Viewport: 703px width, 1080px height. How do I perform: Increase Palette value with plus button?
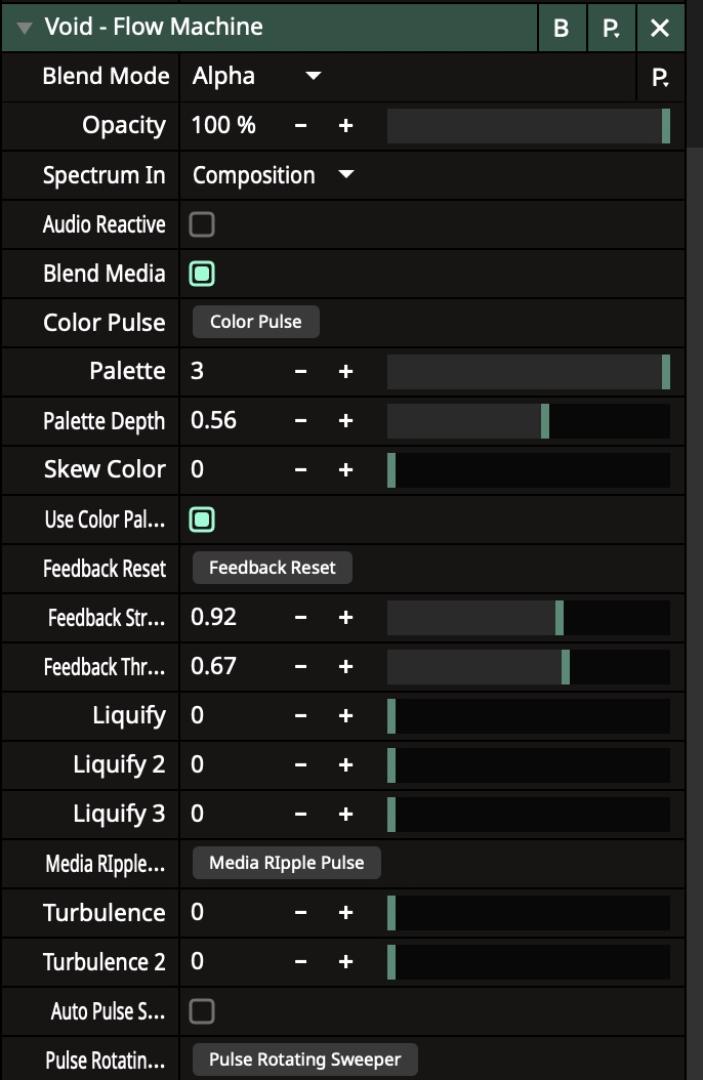[346, 371]
